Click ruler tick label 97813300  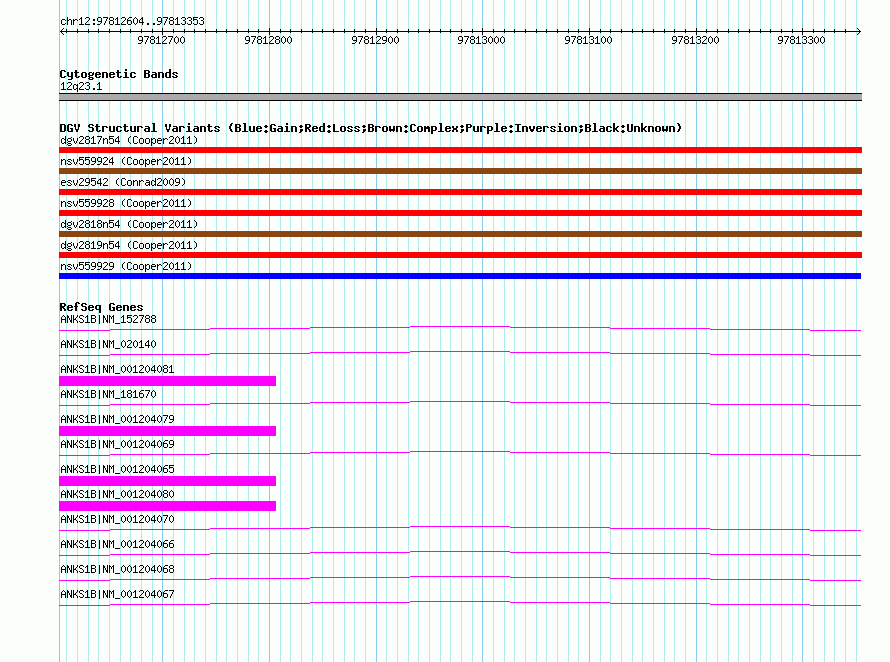tap(801, 40)
